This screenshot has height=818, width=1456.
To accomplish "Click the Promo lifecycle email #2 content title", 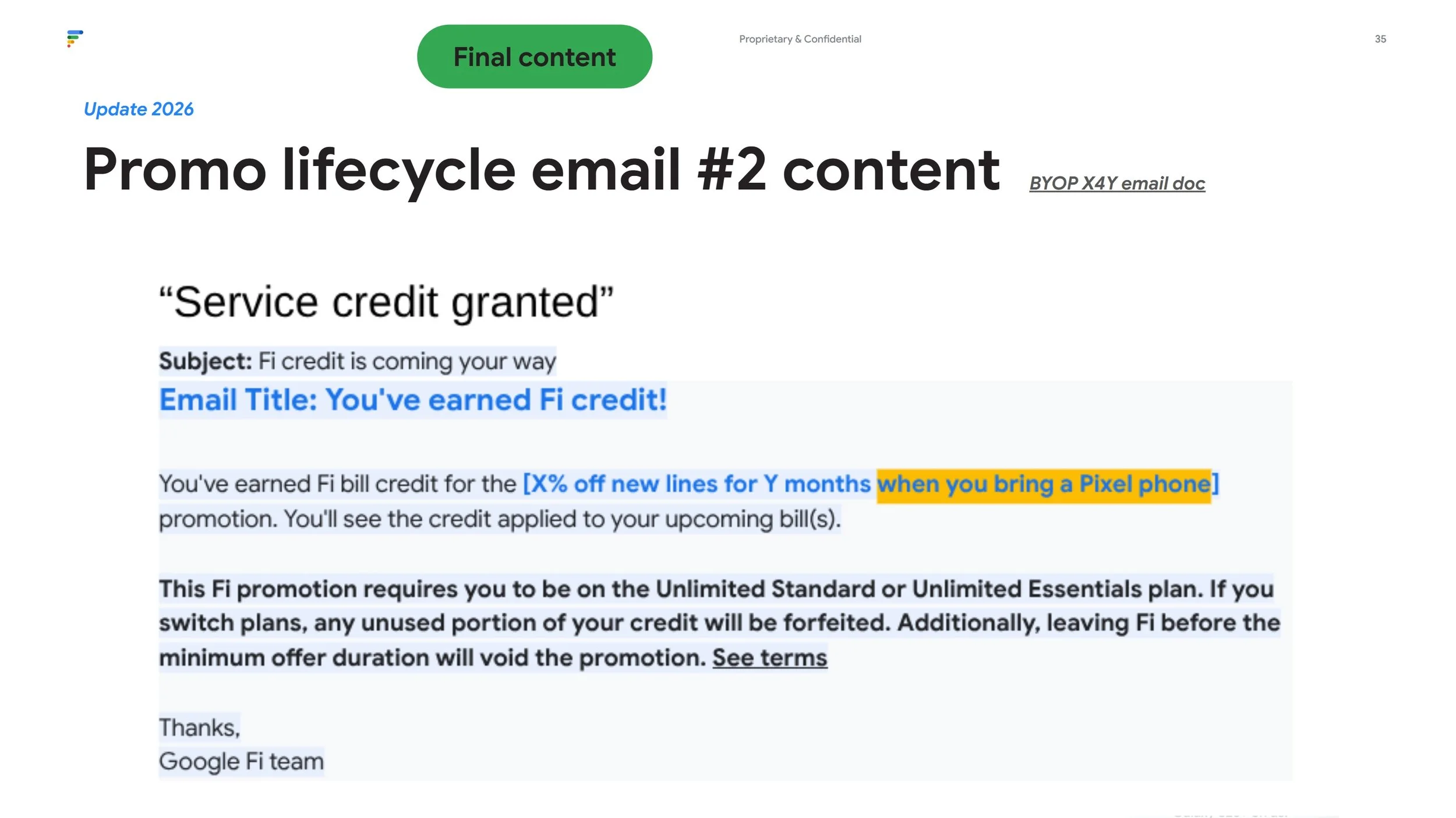I will [542, 170].
